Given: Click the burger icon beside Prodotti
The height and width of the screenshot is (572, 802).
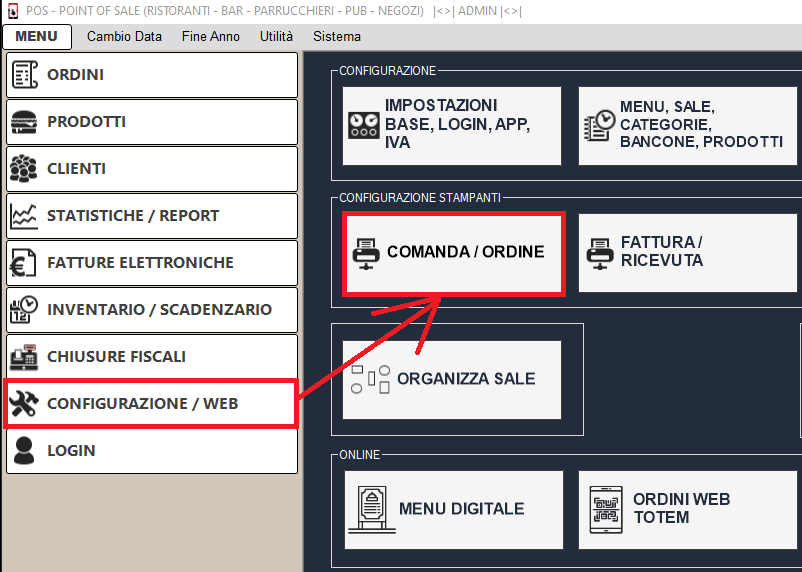Looking at the screenshot, I should pyautogui.click(x=24, y=122).
